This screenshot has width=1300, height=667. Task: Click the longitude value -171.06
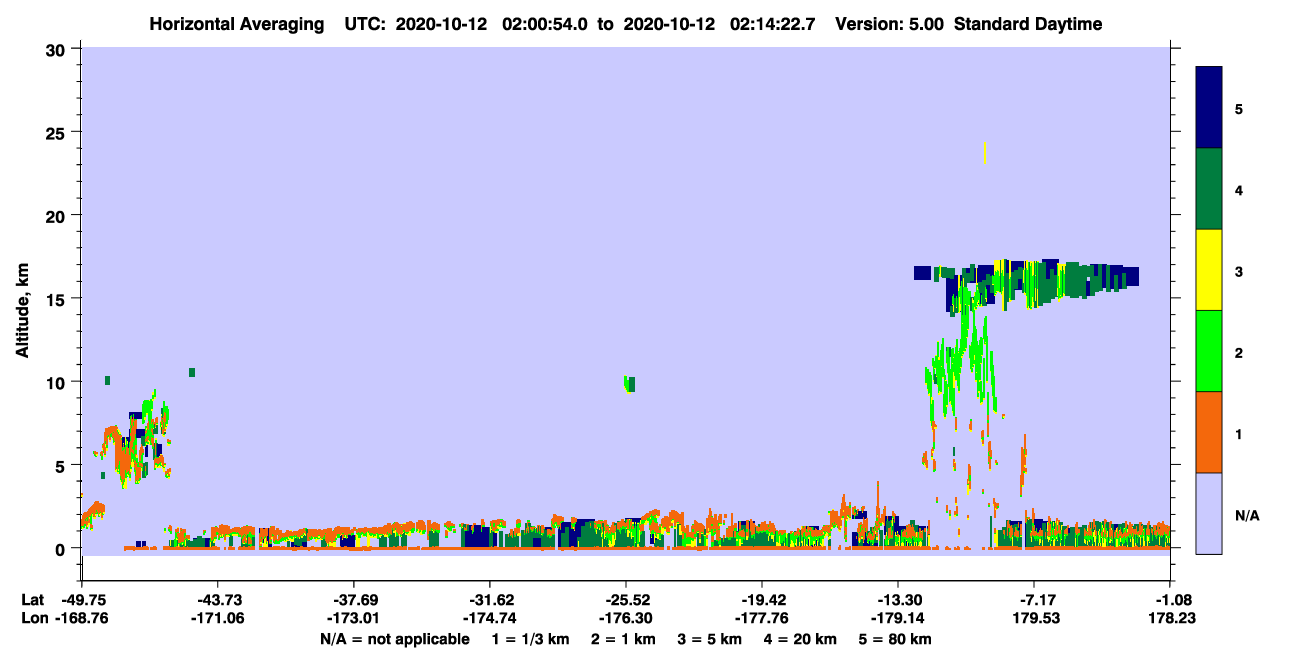click(x=218, y=619)
